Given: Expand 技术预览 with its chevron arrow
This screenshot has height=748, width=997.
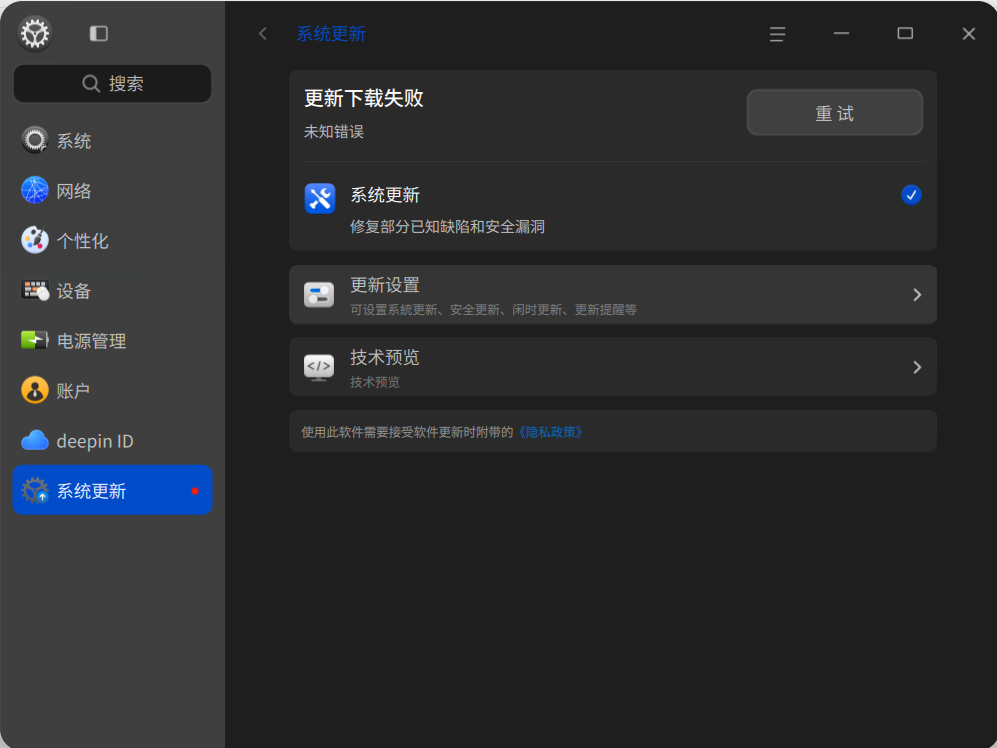Looking at the screenshot, I should pos(917,367).
